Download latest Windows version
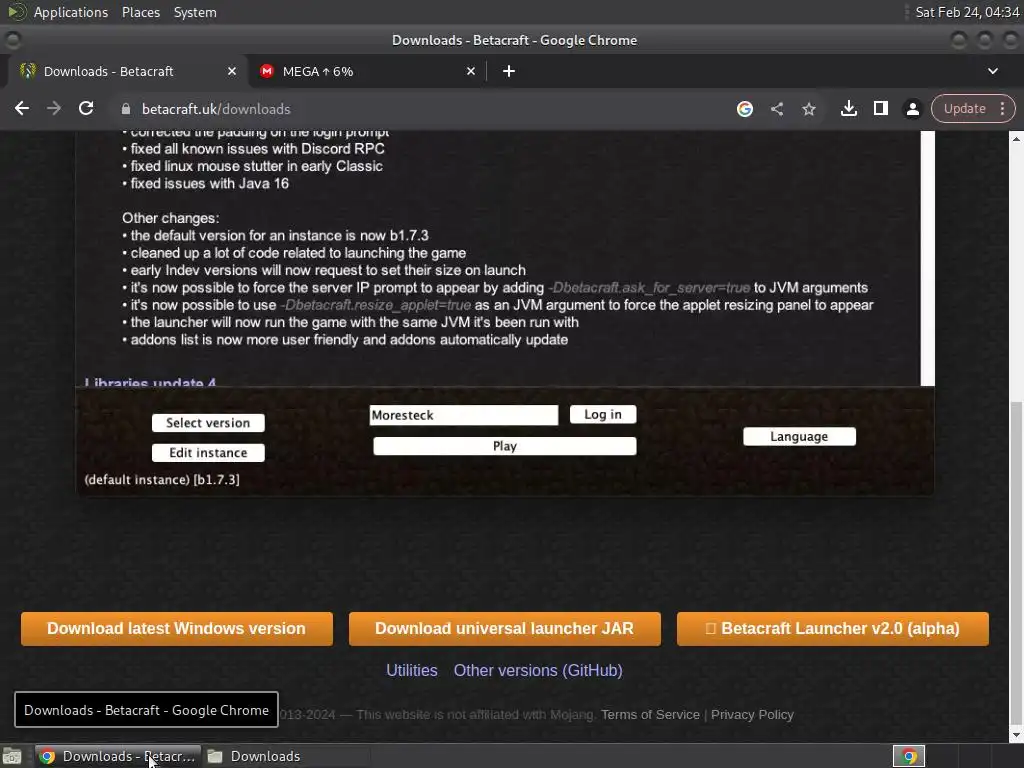Image resolution: width=1024 pixels, height=768 pixels. (x=176, y=629)
